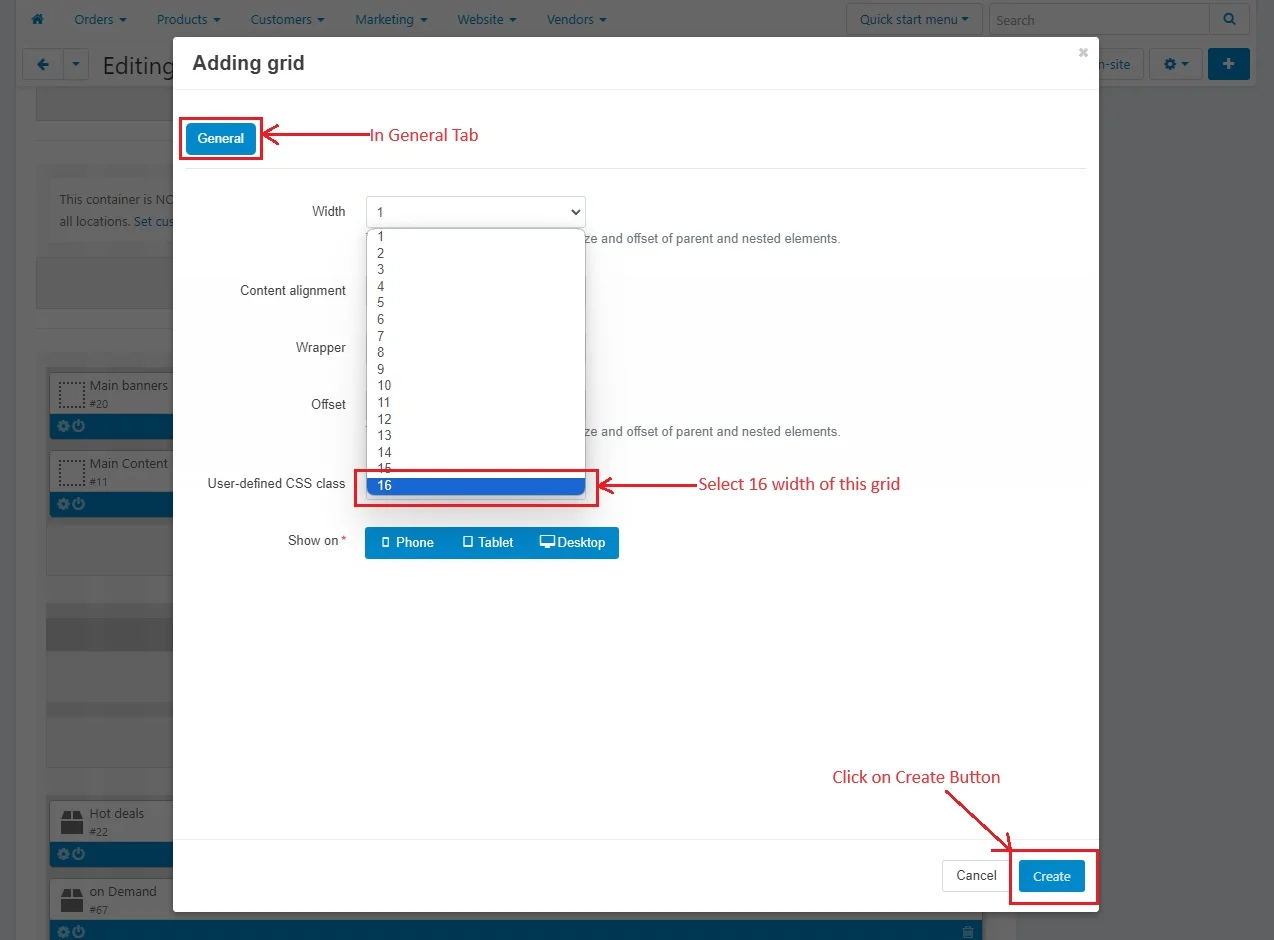Screen dimensions: 1274x940
Task: Choose width option 7 in list
Action: [476, 337]
